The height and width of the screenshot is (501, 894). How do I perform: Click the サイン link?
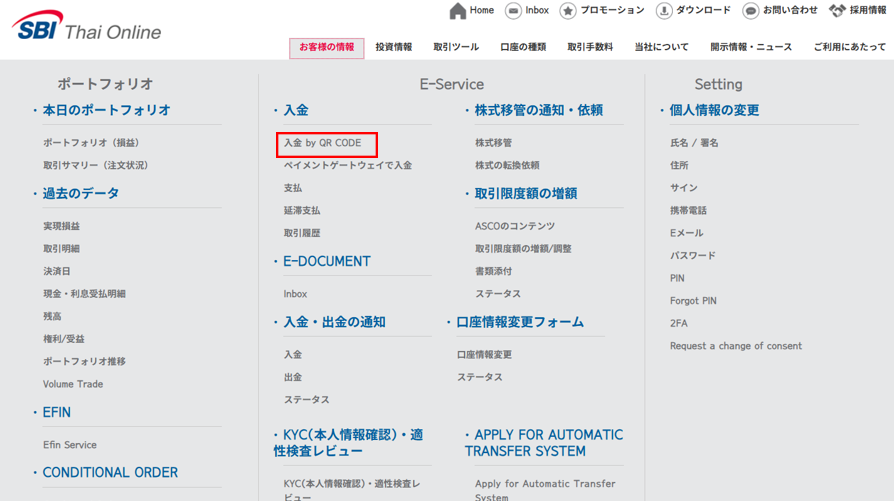tap(684, 188)
